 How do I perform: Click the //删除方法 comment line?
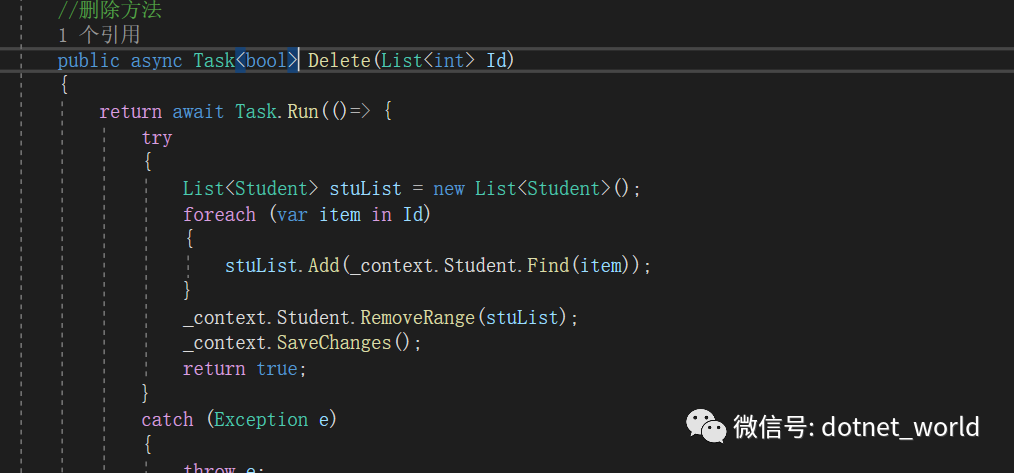point(110,11)
